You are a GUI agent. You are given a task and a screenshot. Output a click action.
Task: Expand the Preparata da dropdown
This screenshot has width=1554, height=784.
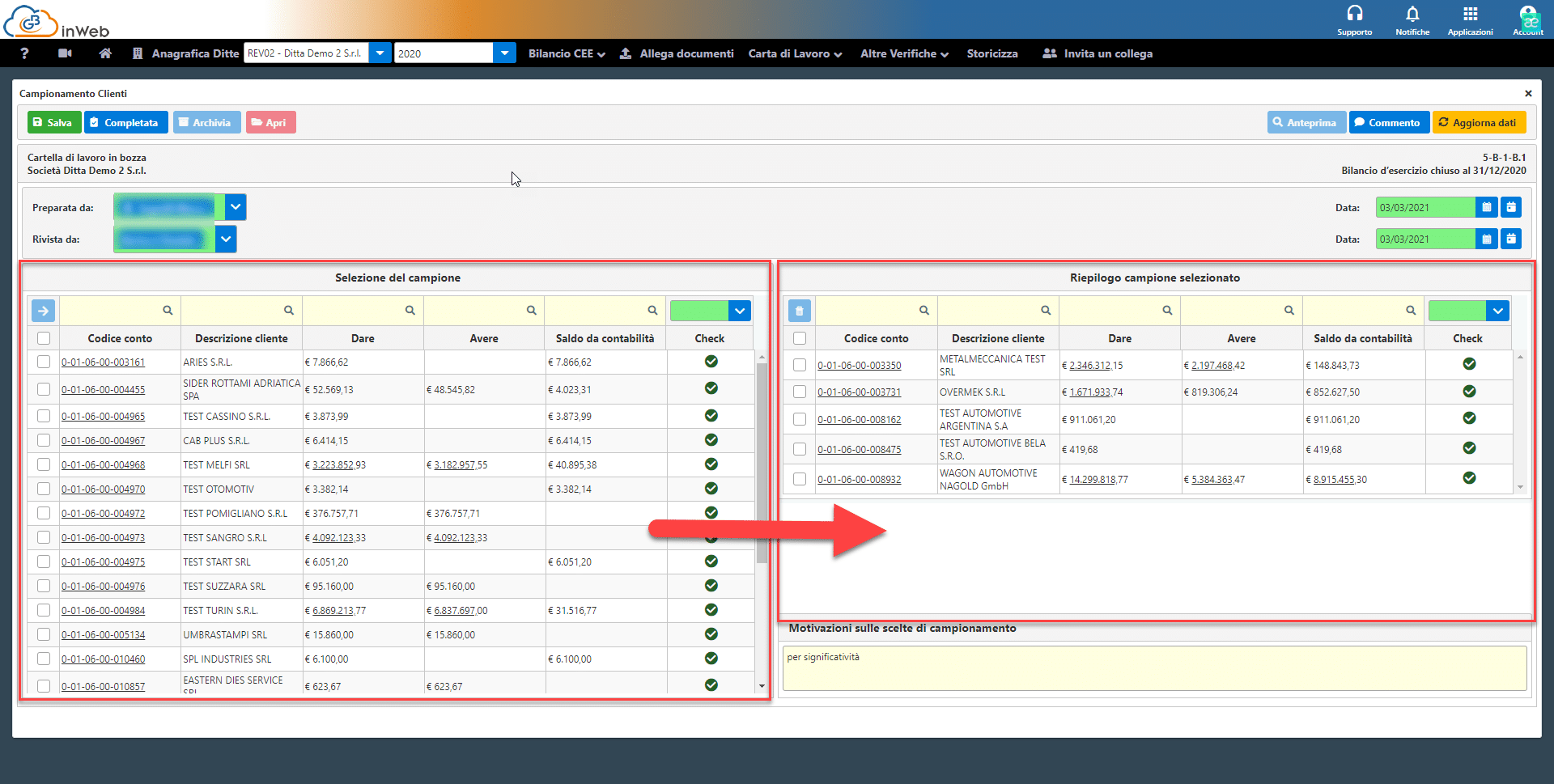(236, 207)
